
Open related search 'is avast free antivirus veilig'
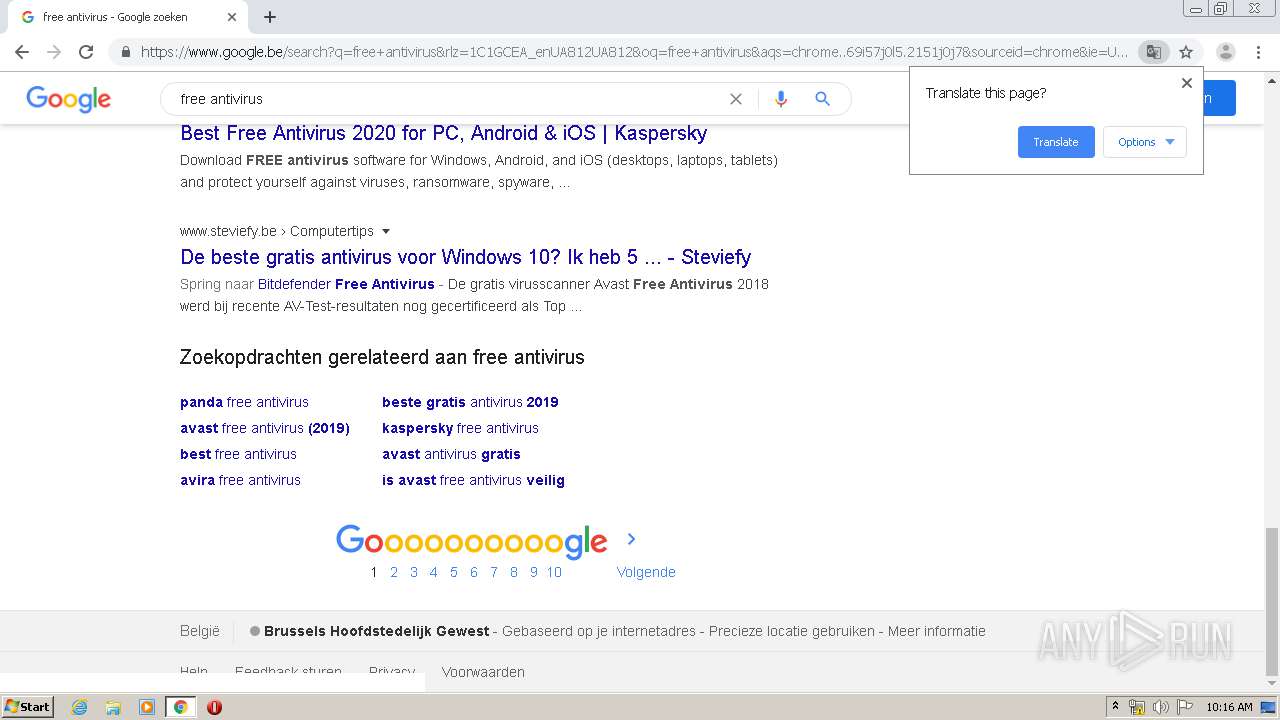pyautogui.click(x=473, y=480)
